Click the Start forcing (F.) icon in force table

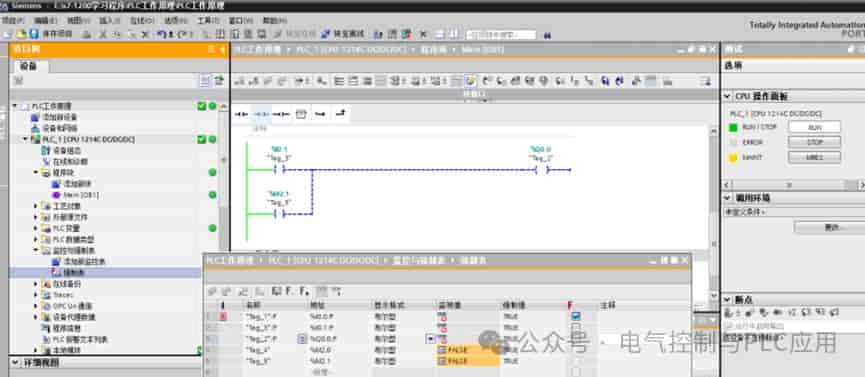tap(289, 290)
